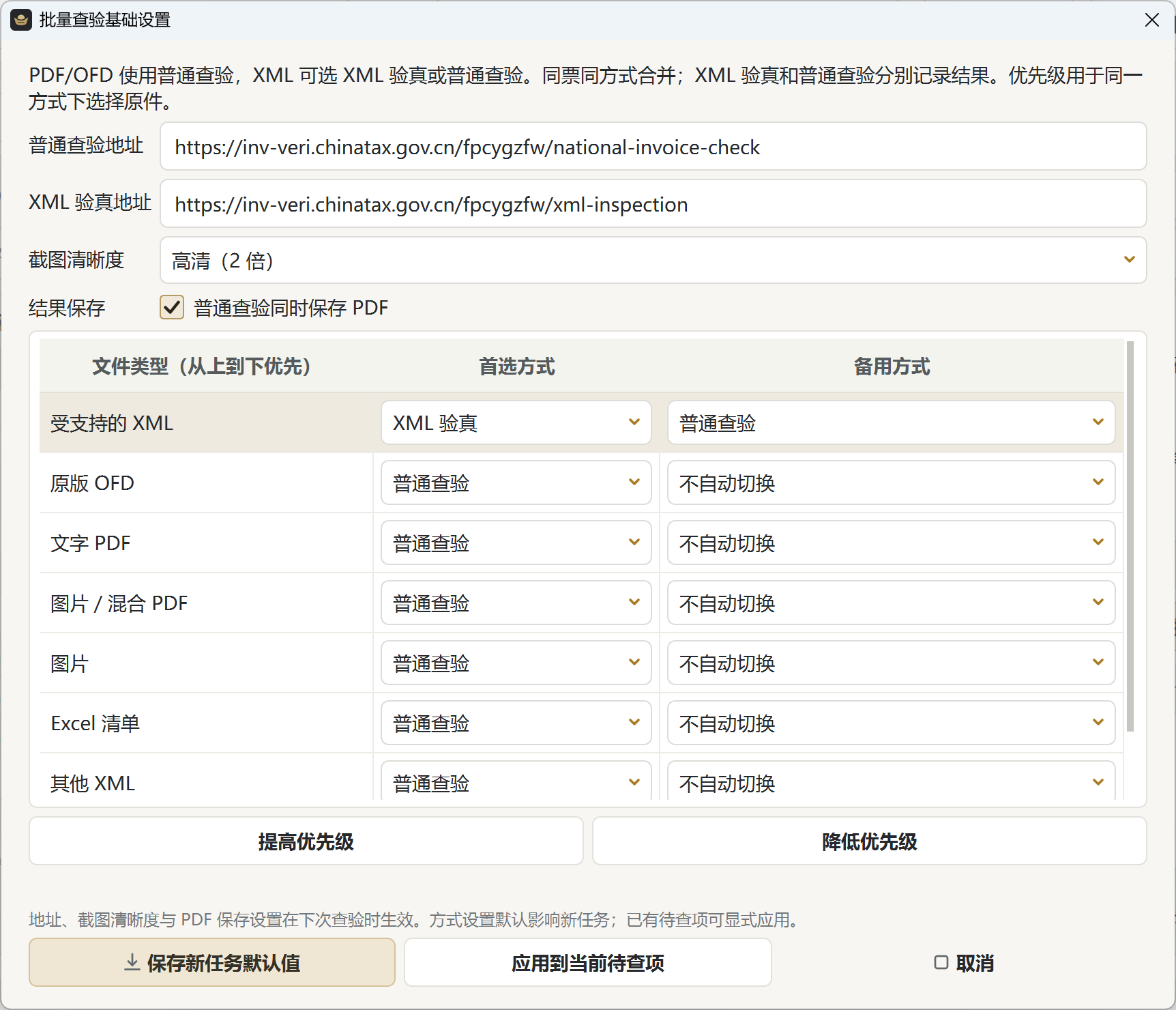Open 首选方式 dropdown for 其他 XML

click(516, 781)
